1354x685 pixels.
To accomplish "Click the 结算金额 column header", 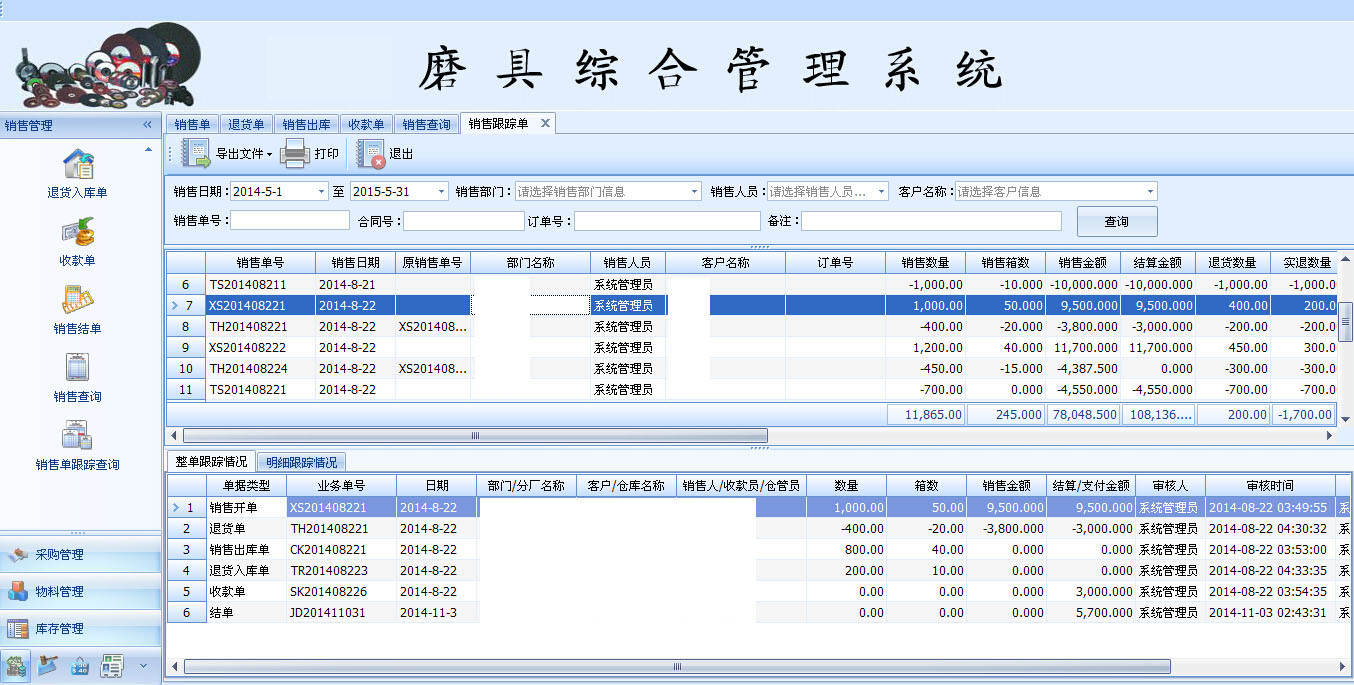I will point(1158,263).
